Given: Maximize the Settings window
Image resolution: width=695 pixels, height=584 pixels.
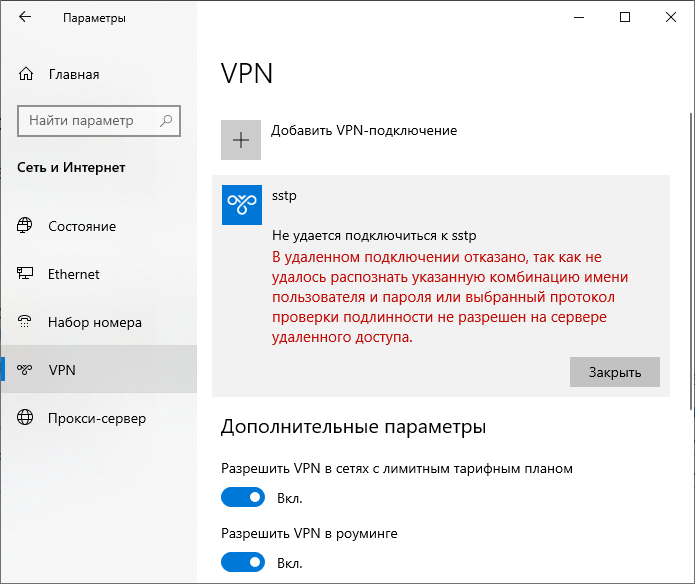Looking at the screenshot, I should (625, 17).
